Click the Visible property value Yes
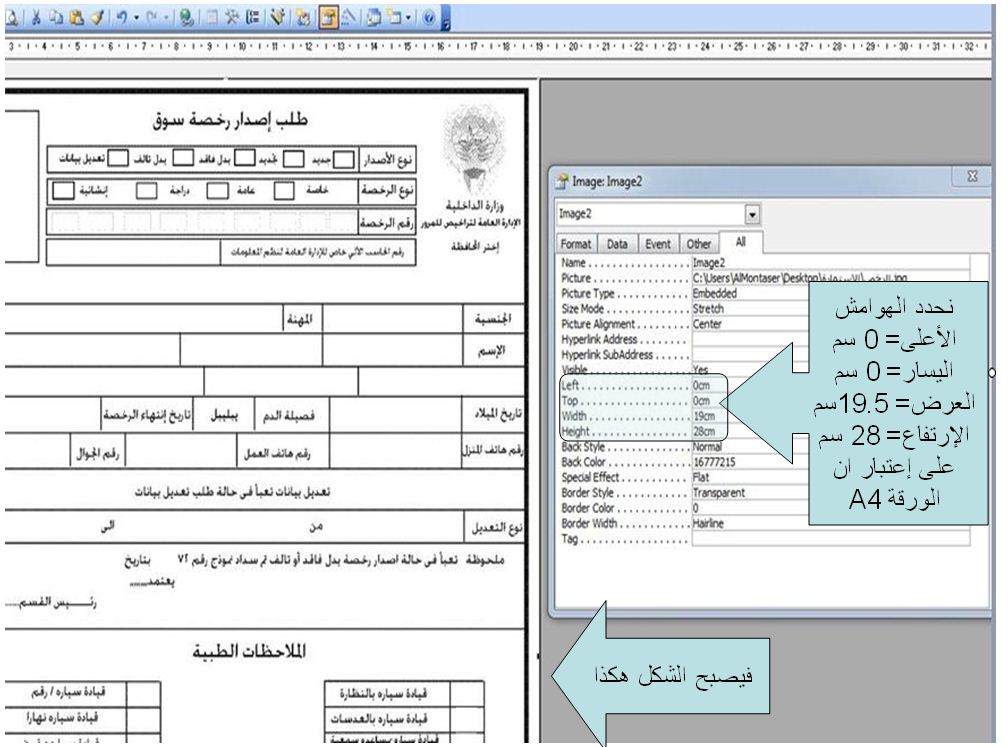Viewport: 1008px width, 747px height. pyautogui.click(x=700, y=370)
